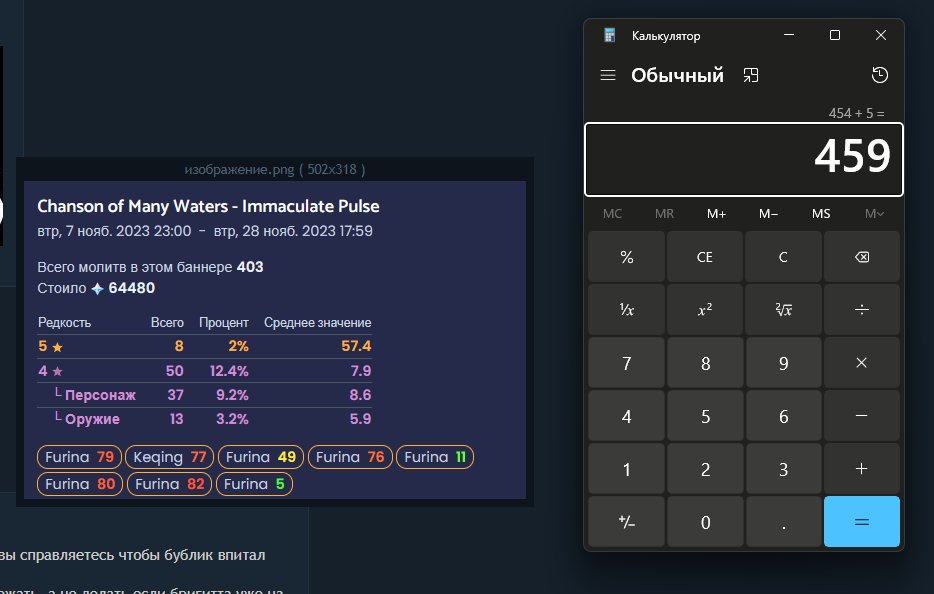
Task: Click the multiplication operator key
Action: pyautogui.click(x=861, y=363)
